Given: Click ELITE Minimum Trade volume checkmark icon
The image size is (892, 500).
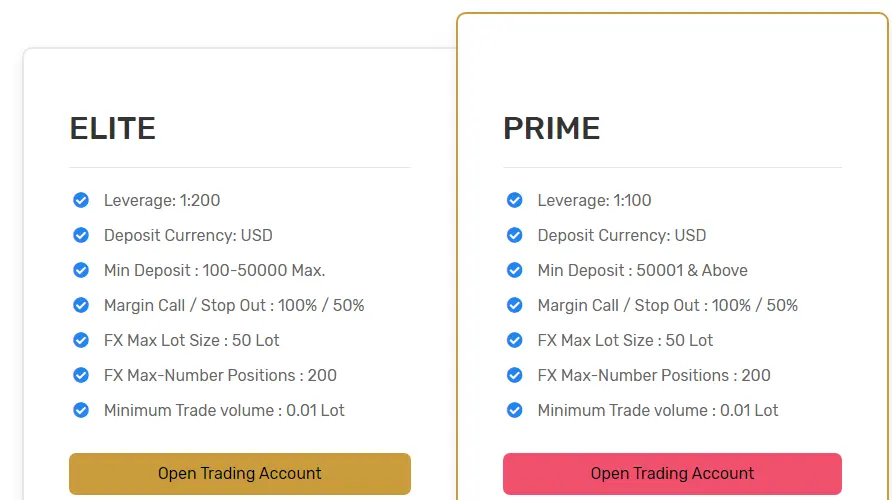Looking at the screenshot, I should 81,410.
